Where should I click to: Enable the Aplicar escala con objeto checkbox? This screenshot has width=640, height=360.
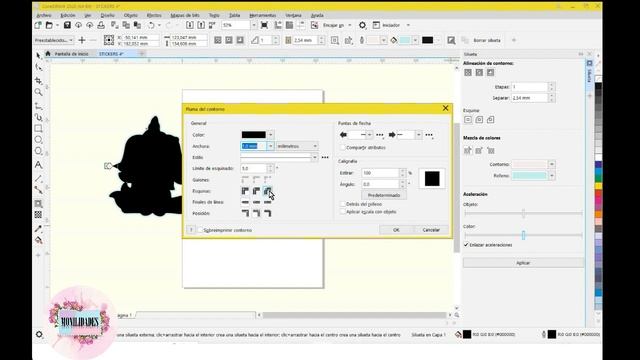pos(343,212)
